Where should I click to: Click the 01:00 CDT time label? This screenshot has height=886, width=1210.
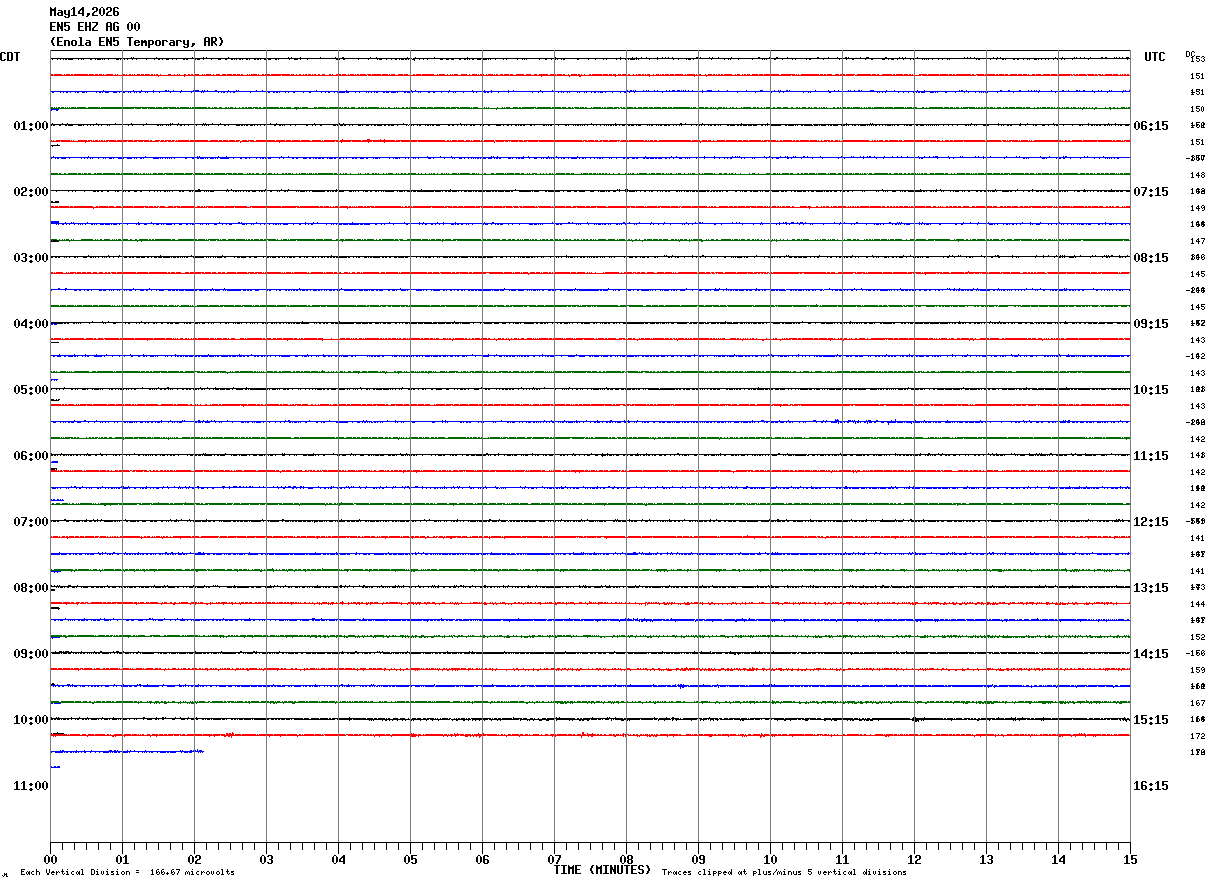(x=30, y=126)
